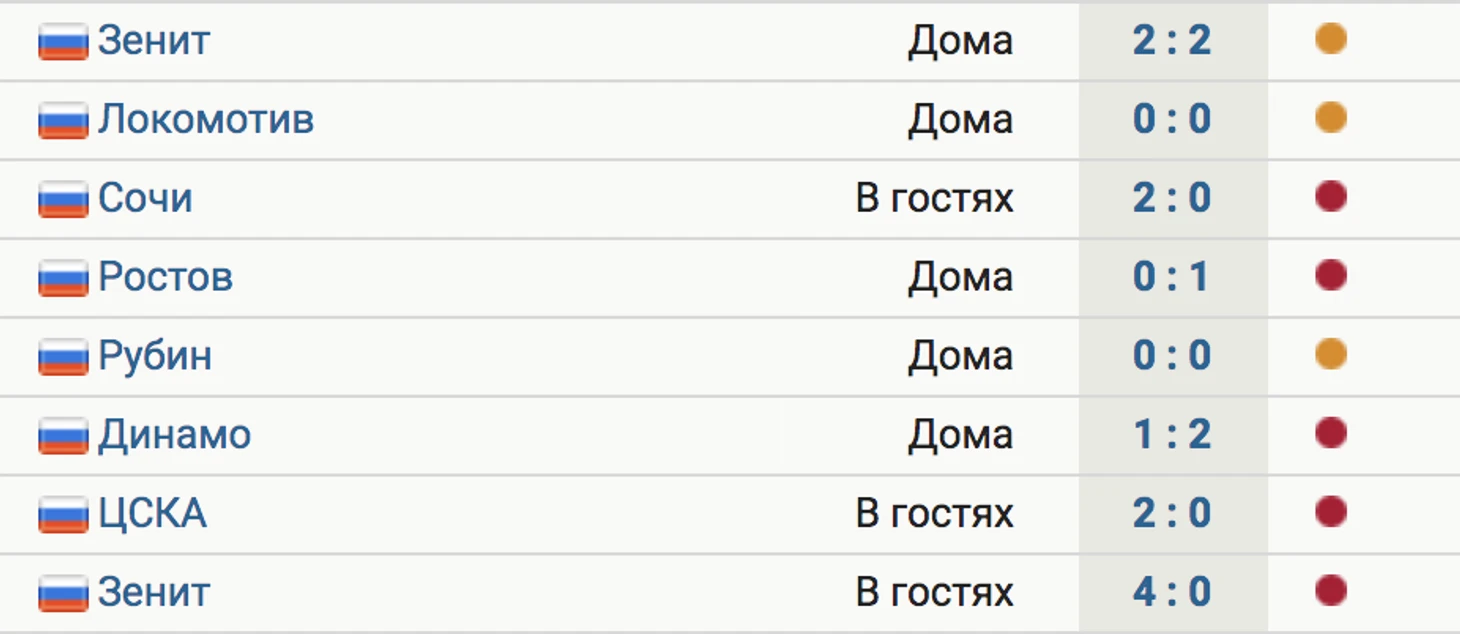Open the Динамо team link

pos(175,435)
